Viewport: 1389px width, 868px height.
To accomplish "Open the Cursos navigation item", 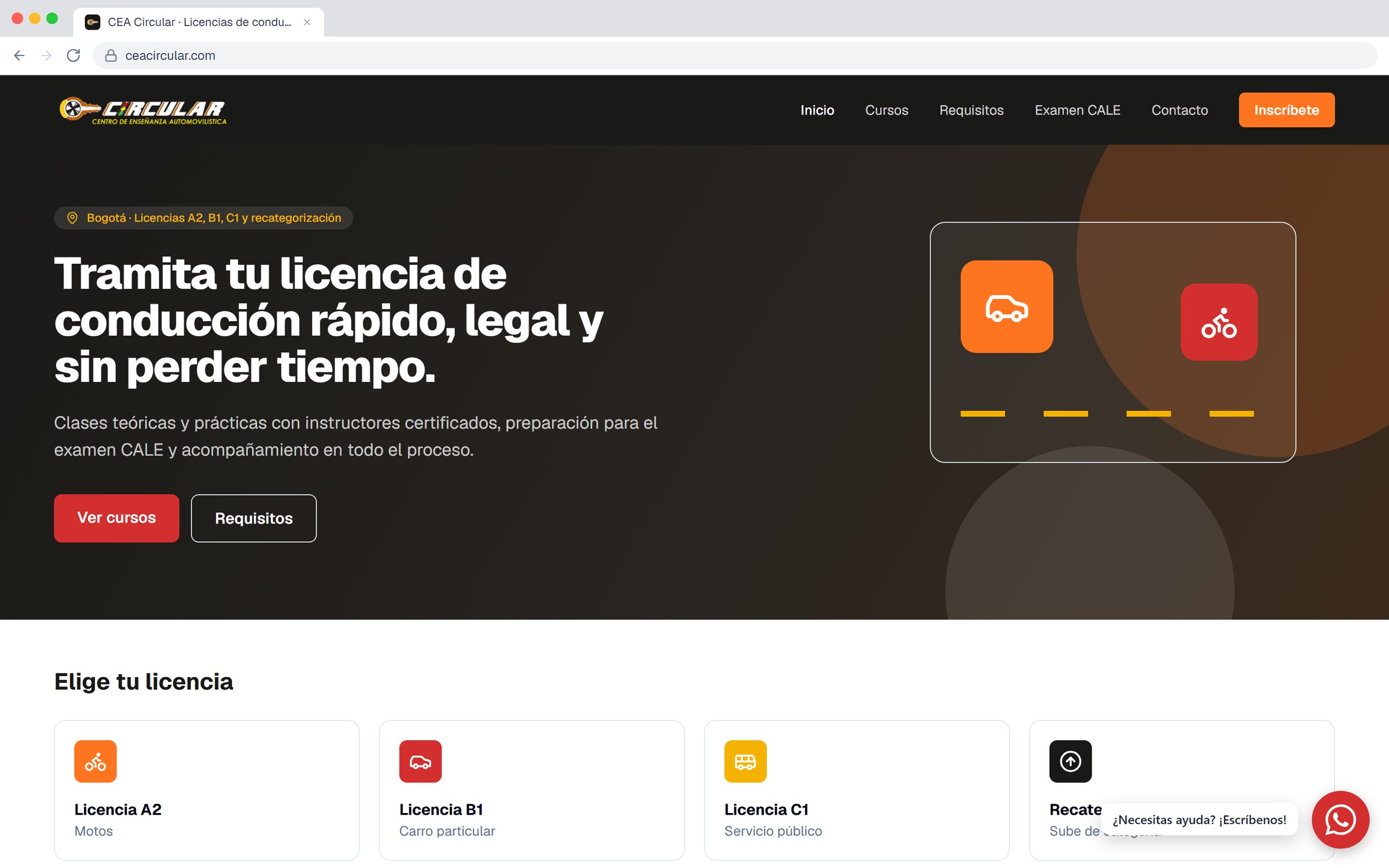I will [887, 110].
